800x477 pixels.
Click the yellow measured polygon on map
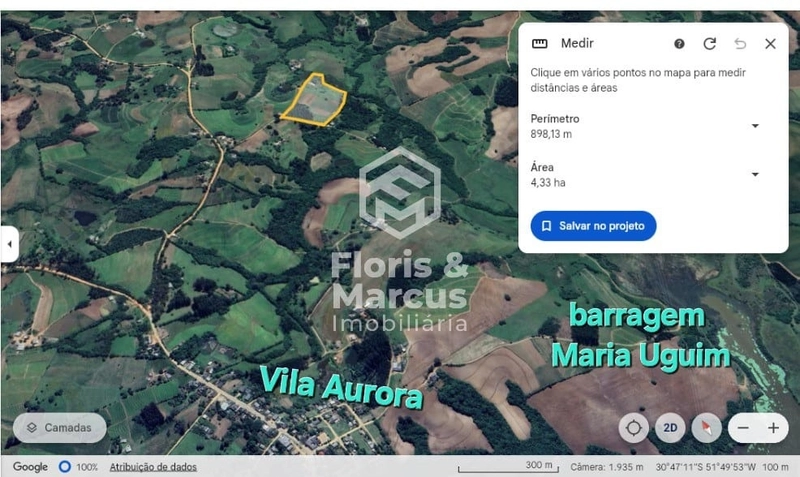[315, 101]
